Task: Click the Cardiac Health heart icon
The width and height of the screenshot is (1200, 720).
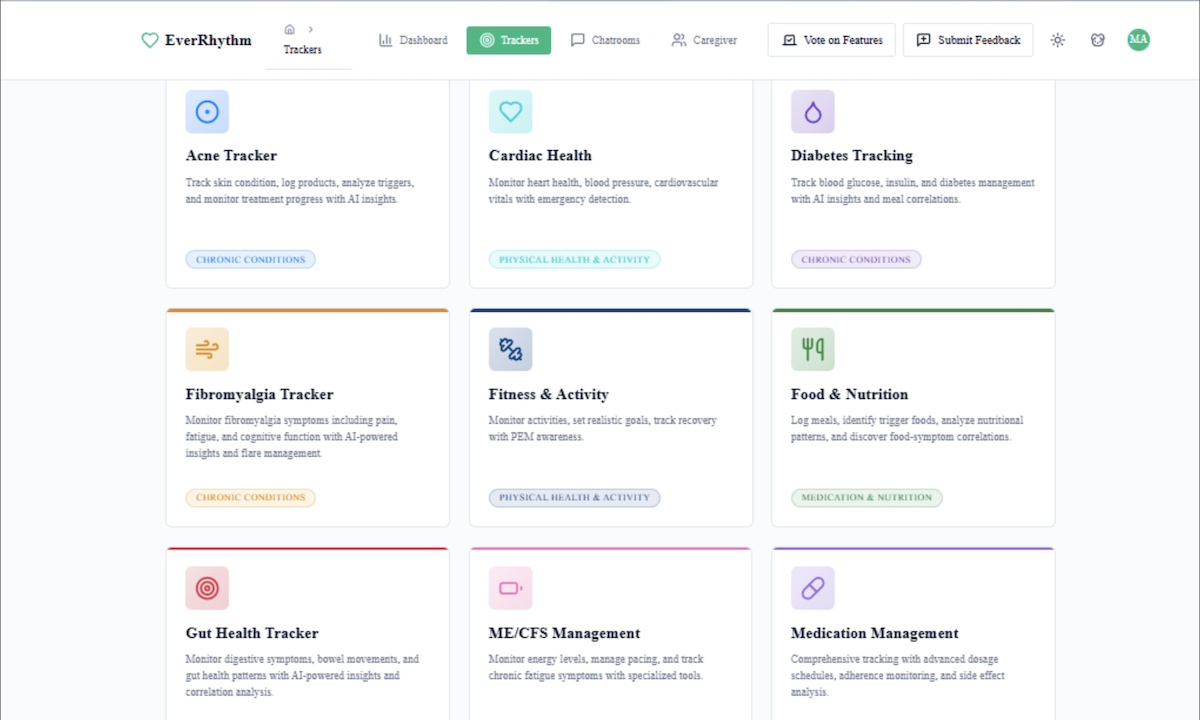Action: click(510, 112)
